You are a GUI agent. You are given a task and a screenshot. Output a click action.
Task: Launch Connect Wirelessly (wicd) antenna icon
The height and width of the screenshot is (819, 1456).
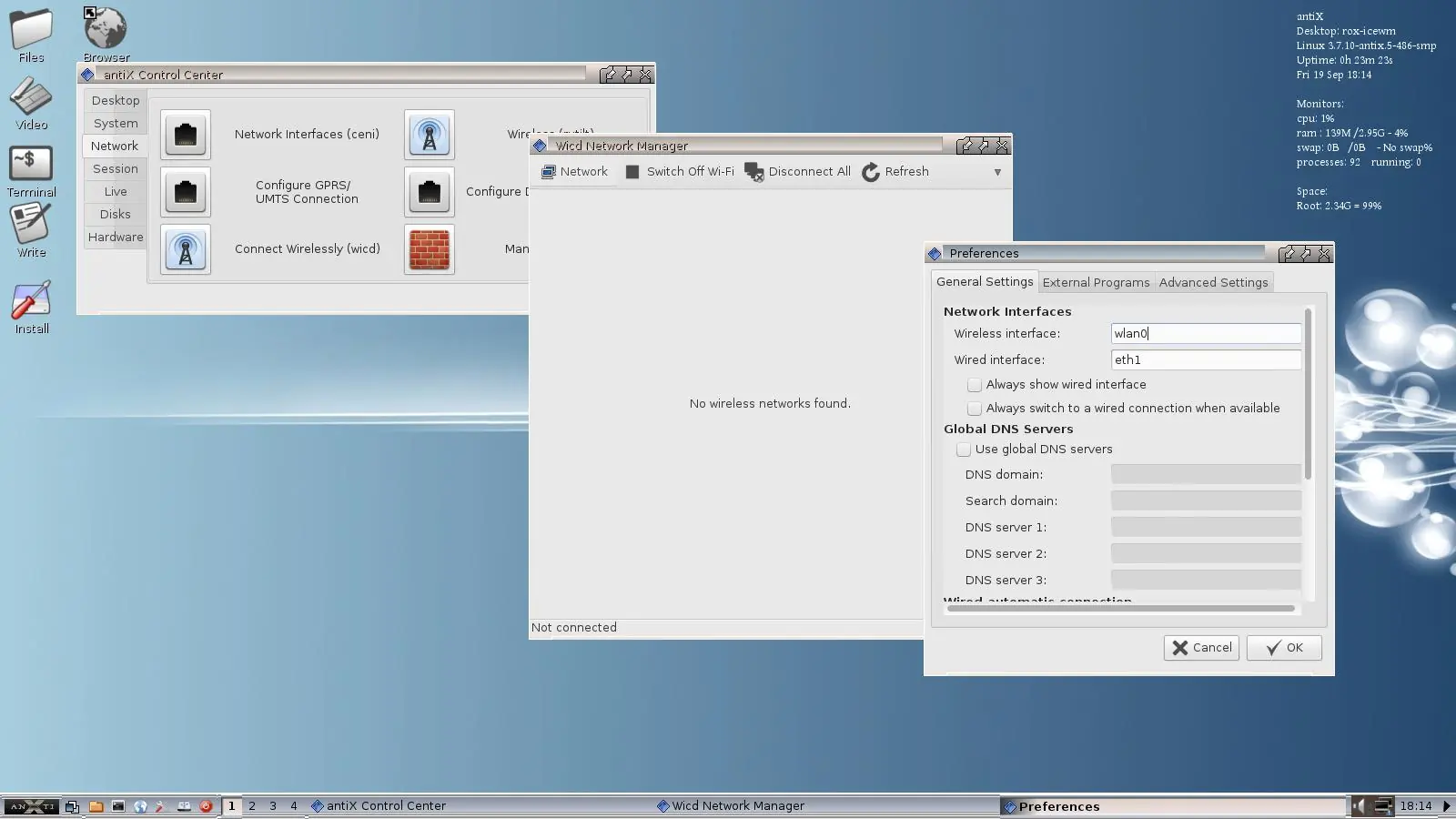click(x=186, y=249)
